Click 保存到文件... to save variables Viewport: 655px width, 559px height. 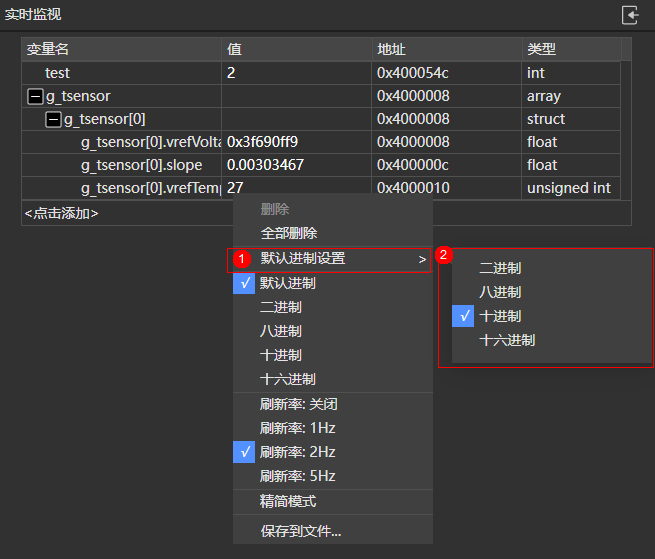(301, 531)
